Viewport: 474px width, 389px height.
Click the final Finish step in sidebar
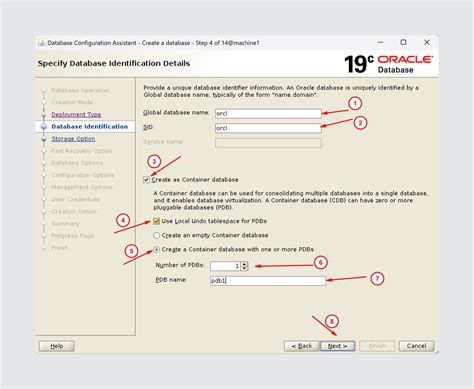point(60,248)
